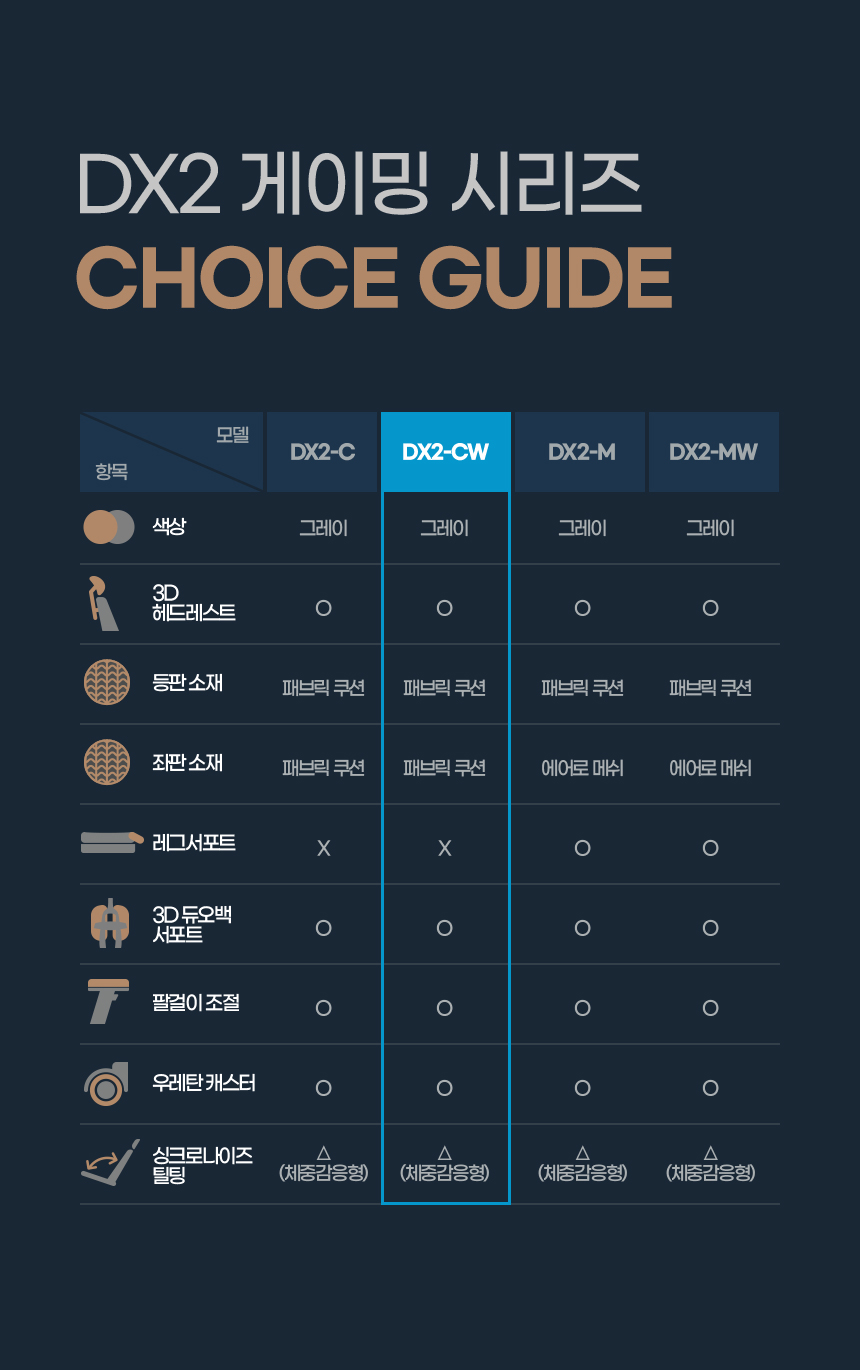Click the armrest adjustment icon
The height and width of the screenshot is (1370, 860).
tap(107, 1002)
